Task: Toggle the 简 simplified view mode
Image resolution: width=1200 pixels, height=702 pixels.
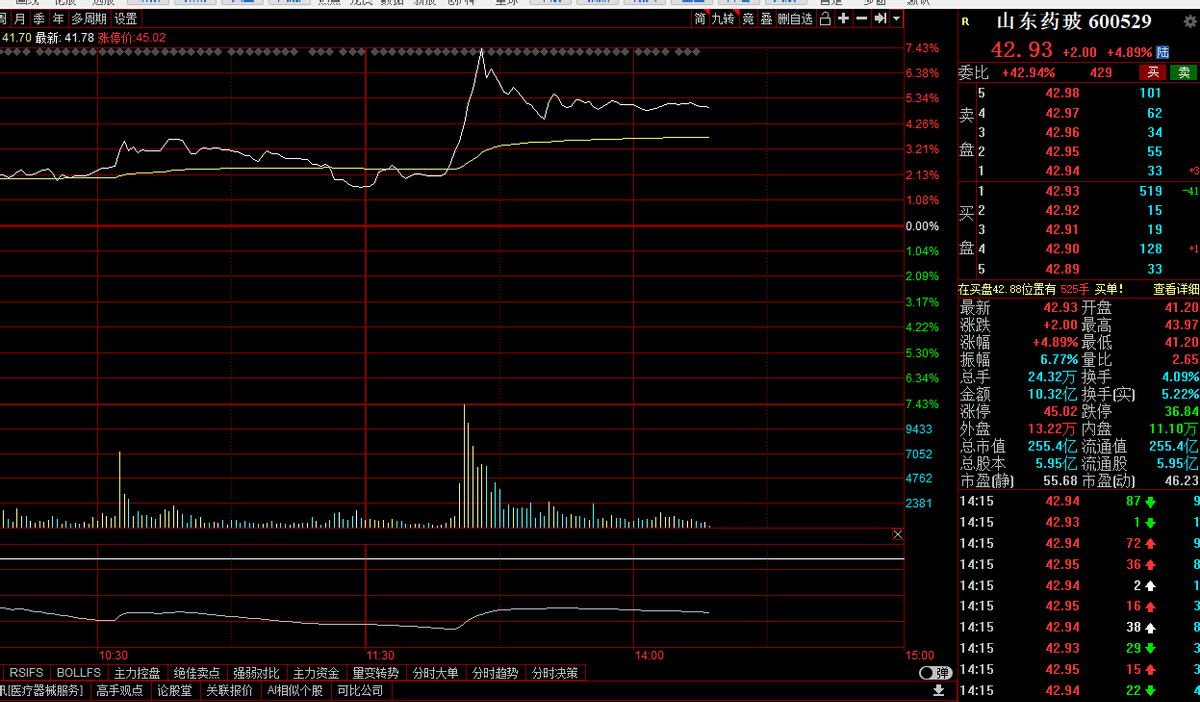Action: pyautogui.click(x=700, y=19)
